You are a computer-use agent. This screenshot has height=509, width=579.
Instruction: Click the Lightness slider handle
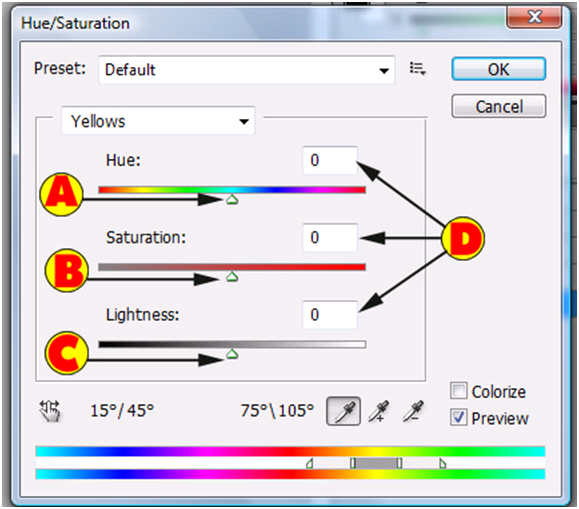232,355
